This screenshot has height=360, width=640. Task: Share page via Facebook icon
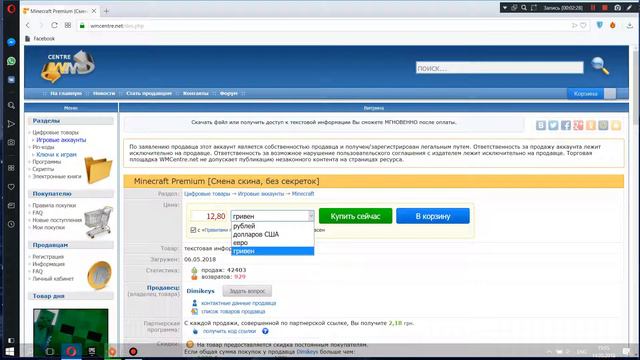(566, 125)
